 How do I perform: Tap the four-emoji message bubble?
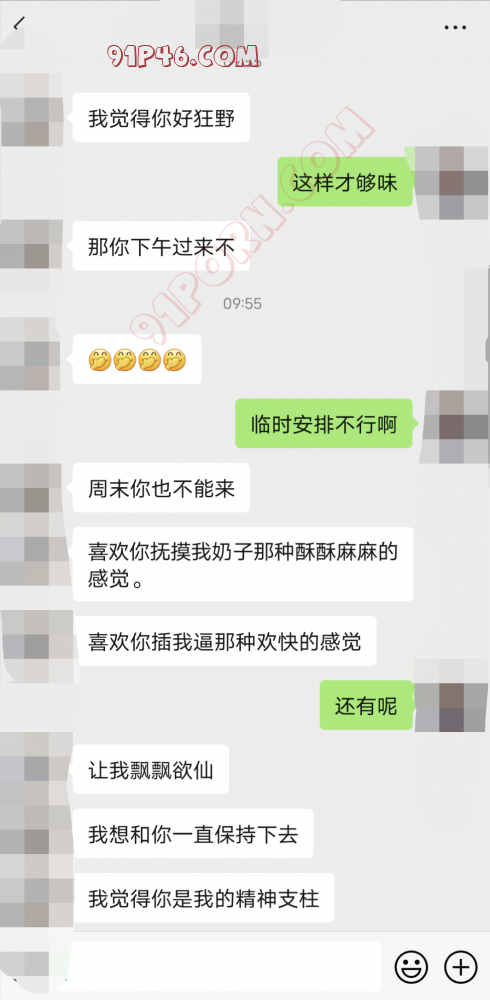point(137,360)
